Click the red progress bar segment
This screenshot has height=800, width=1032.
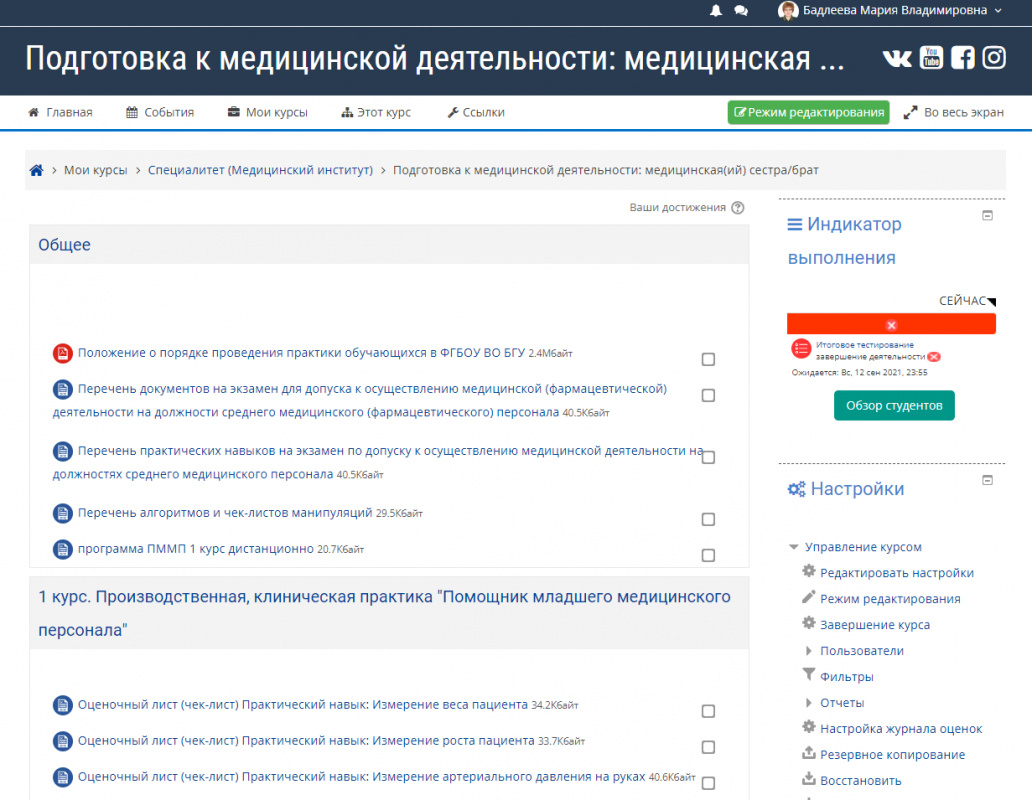891,324
